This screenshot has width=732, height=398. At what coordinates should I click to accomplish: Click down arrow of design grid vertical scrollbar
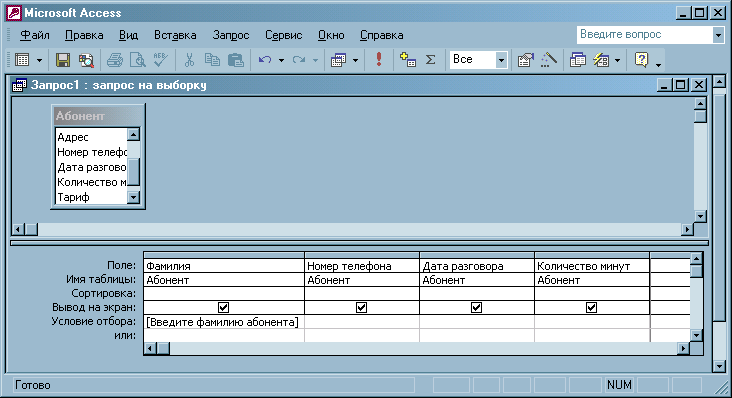coord(696,335)
